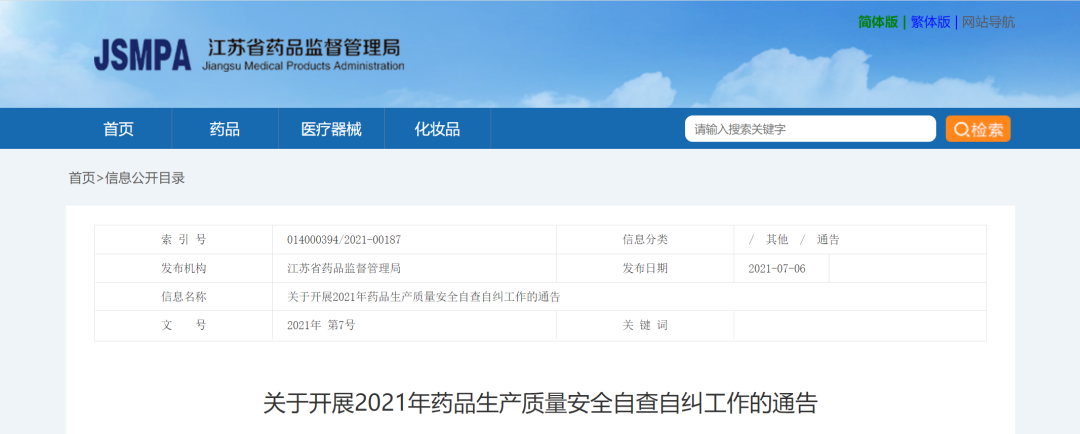Switch to 简体版 simplified Chinese version
Screen dimensions: 1080x434
[877, 22]
